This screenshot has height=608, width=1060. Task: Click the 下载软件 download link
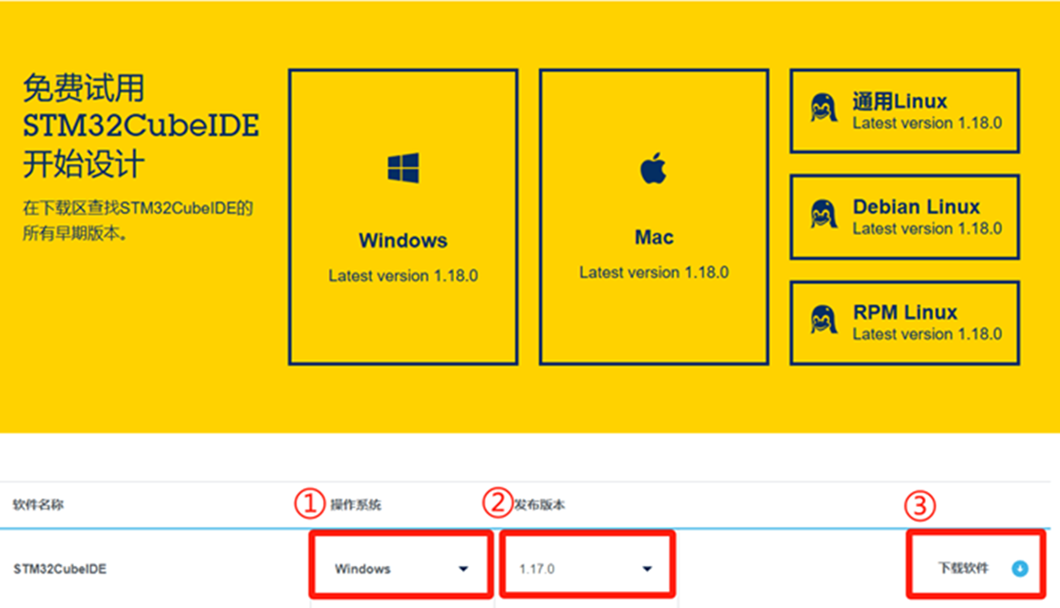963,568
